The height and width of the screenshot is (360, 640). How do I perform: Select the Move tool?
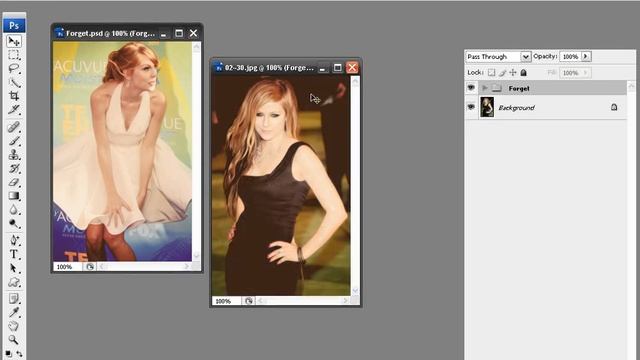coord(14,41)
